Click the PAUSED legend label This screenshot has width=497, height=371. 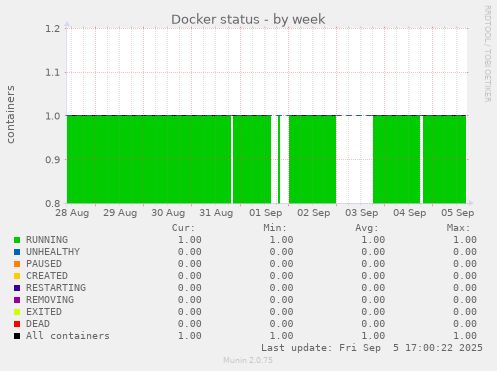(44, 264)
